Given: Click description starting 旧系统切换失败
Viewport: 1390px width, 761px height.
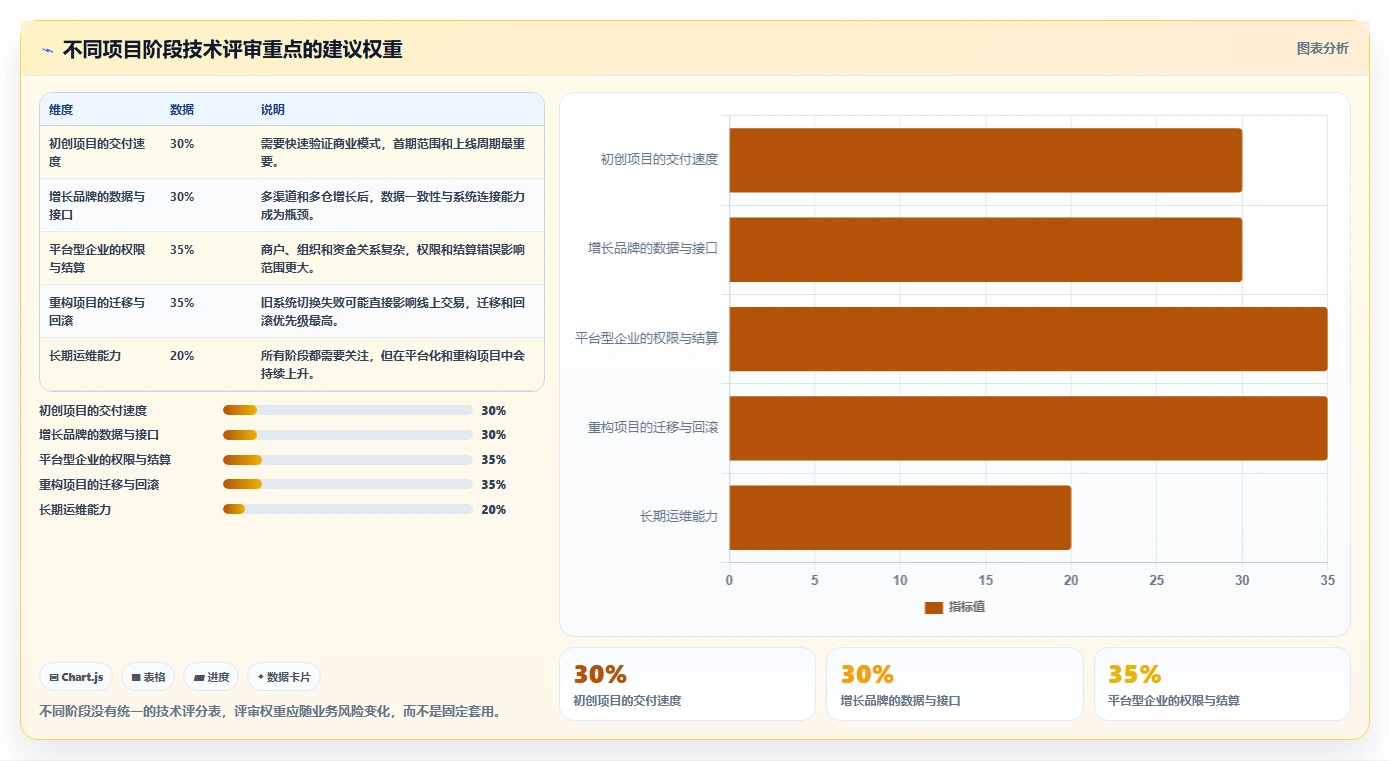Looking at the screenshot, I should pyautogui.click(x=393, y=311).
